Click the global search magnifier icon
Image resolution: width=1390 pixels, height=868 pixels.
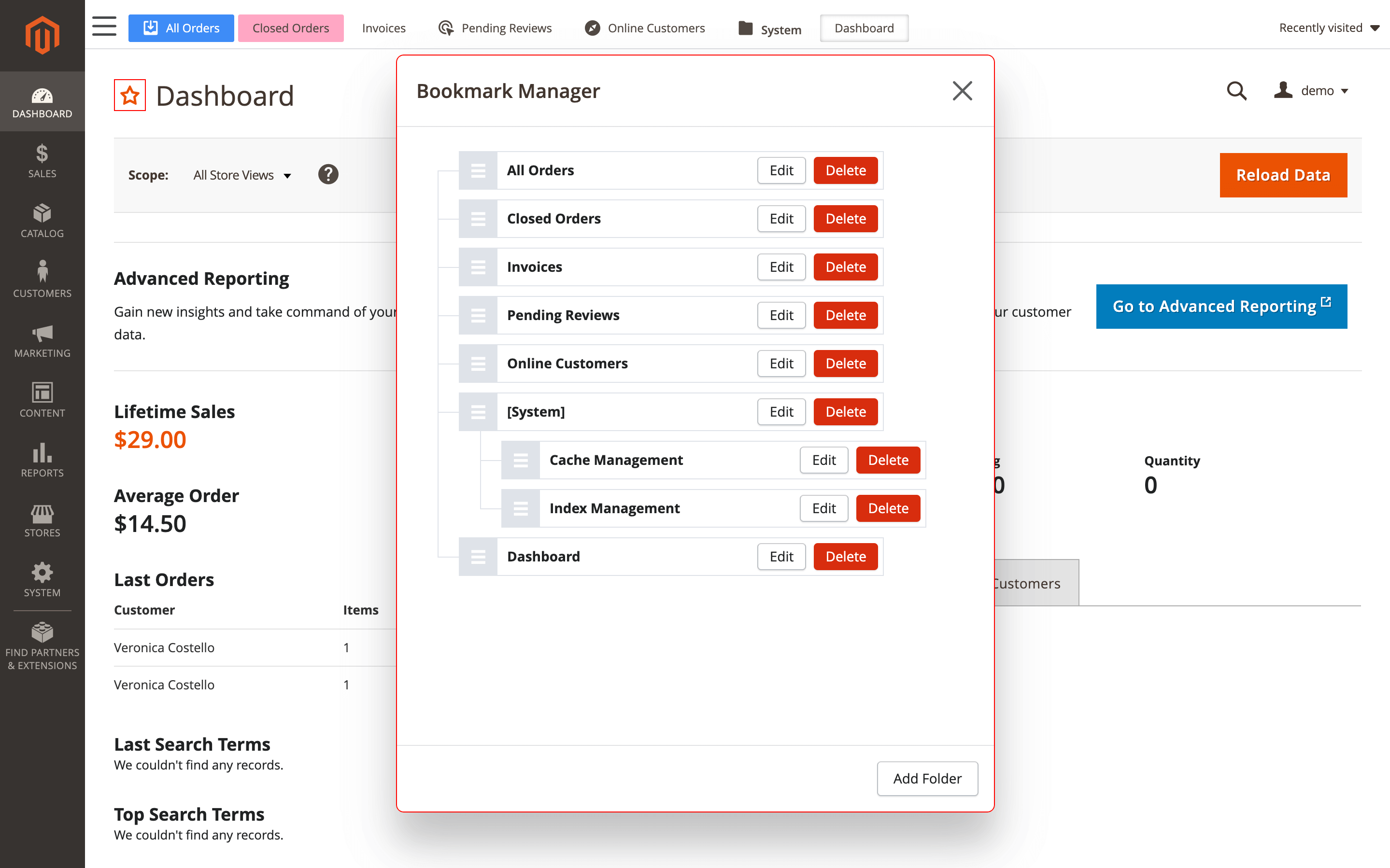click(1236, 90)
